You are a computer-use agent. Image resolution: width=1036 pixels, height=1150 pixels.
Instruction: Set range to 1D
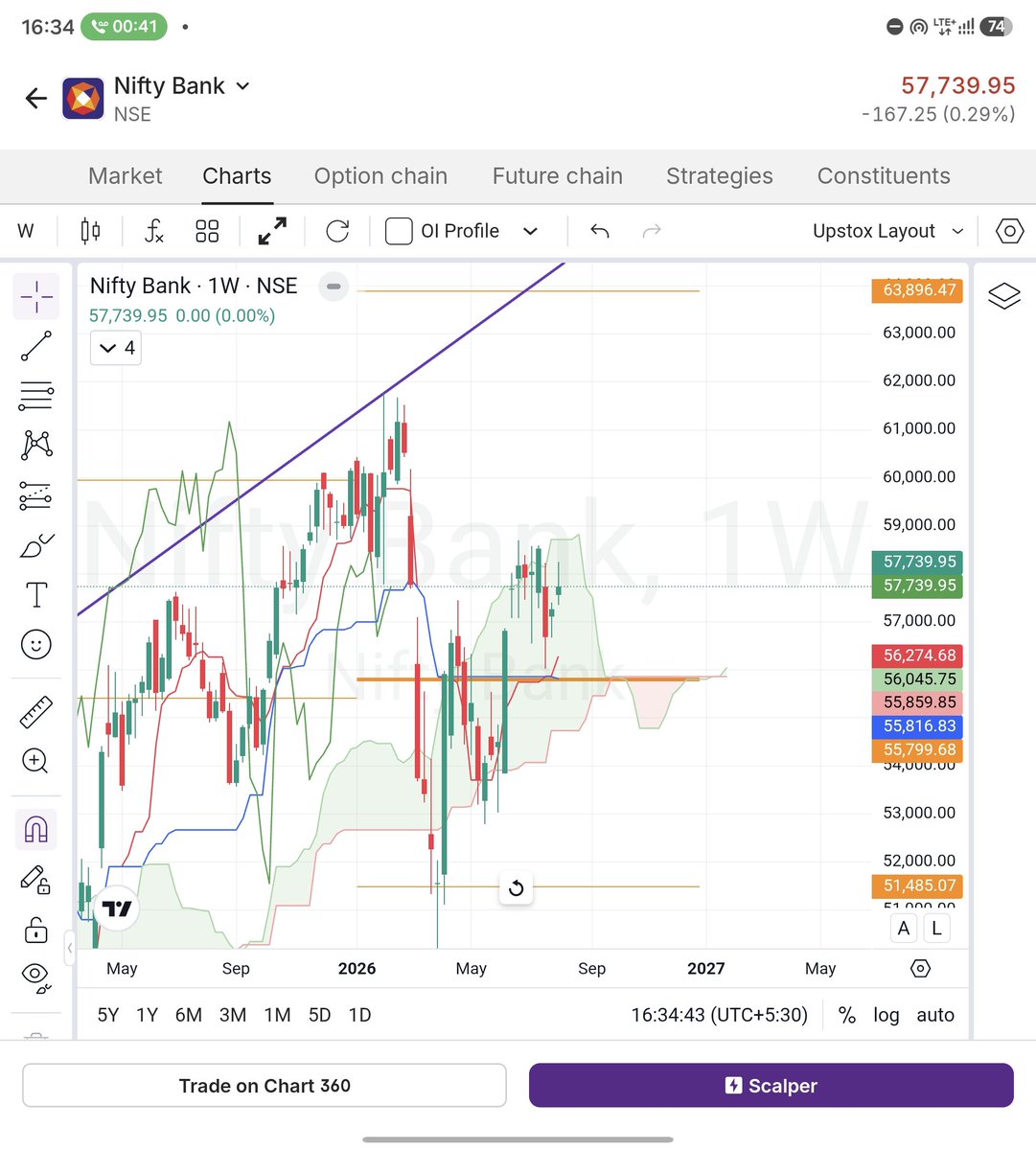[359, 1015]
